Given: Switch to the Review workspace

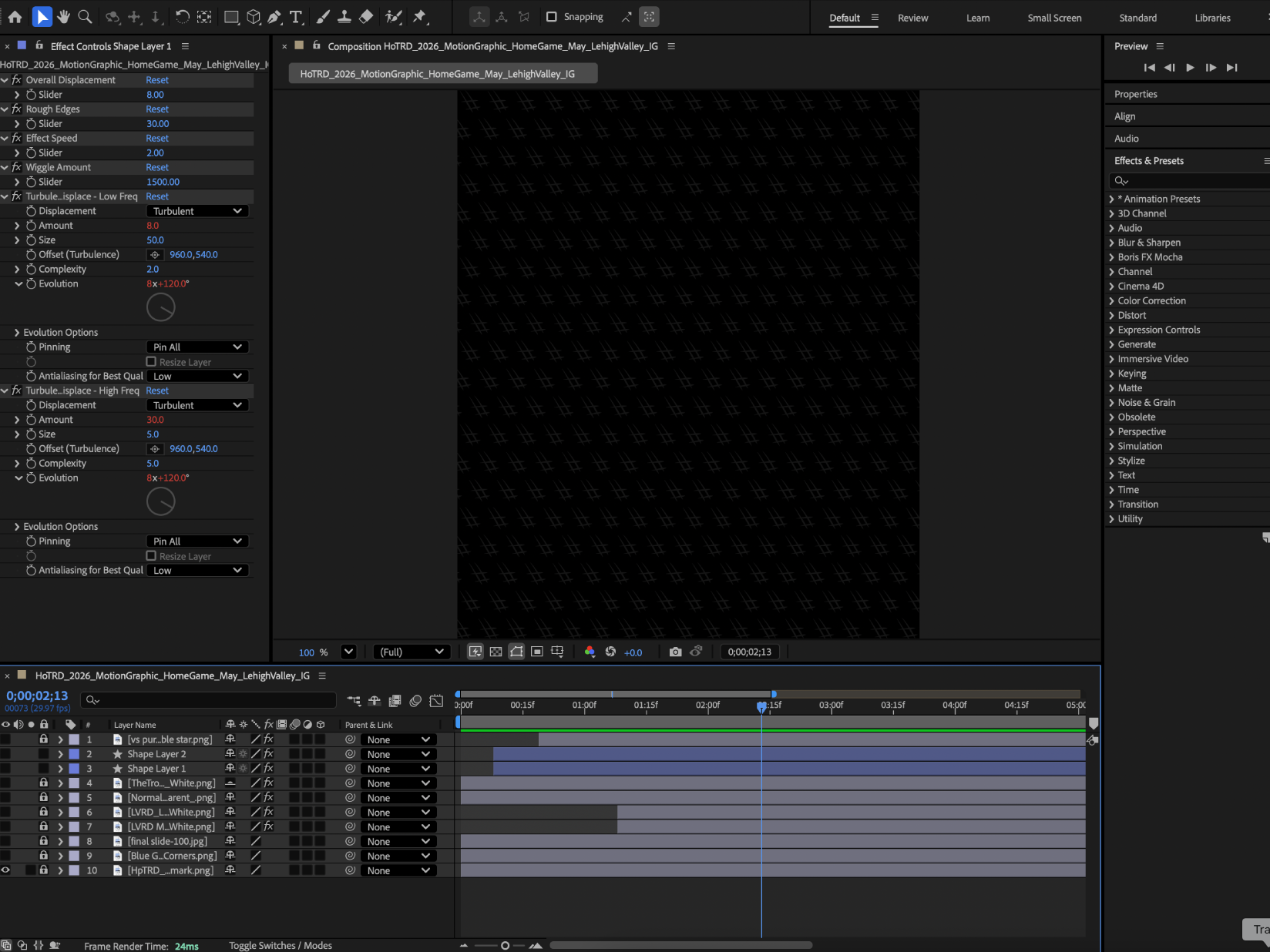Looking at the screenshot, I should (x=912, y=18).
